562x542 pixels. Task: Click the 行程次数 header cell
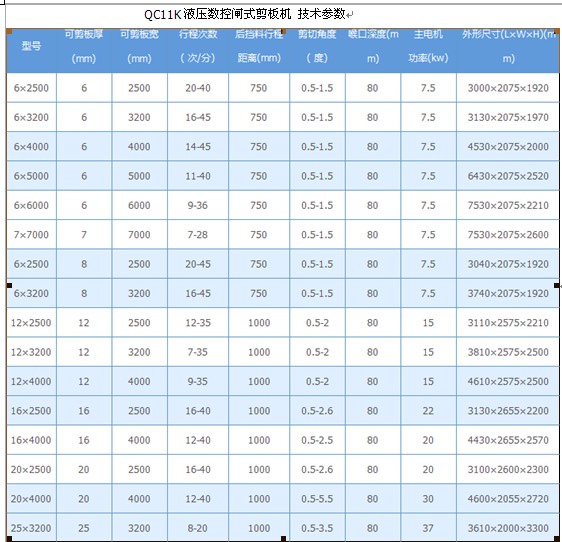[x=198, y=46]
